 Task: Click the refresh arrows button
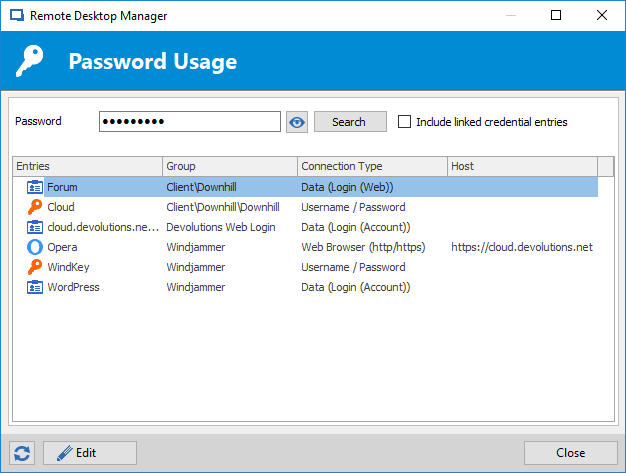click(22, 453)
